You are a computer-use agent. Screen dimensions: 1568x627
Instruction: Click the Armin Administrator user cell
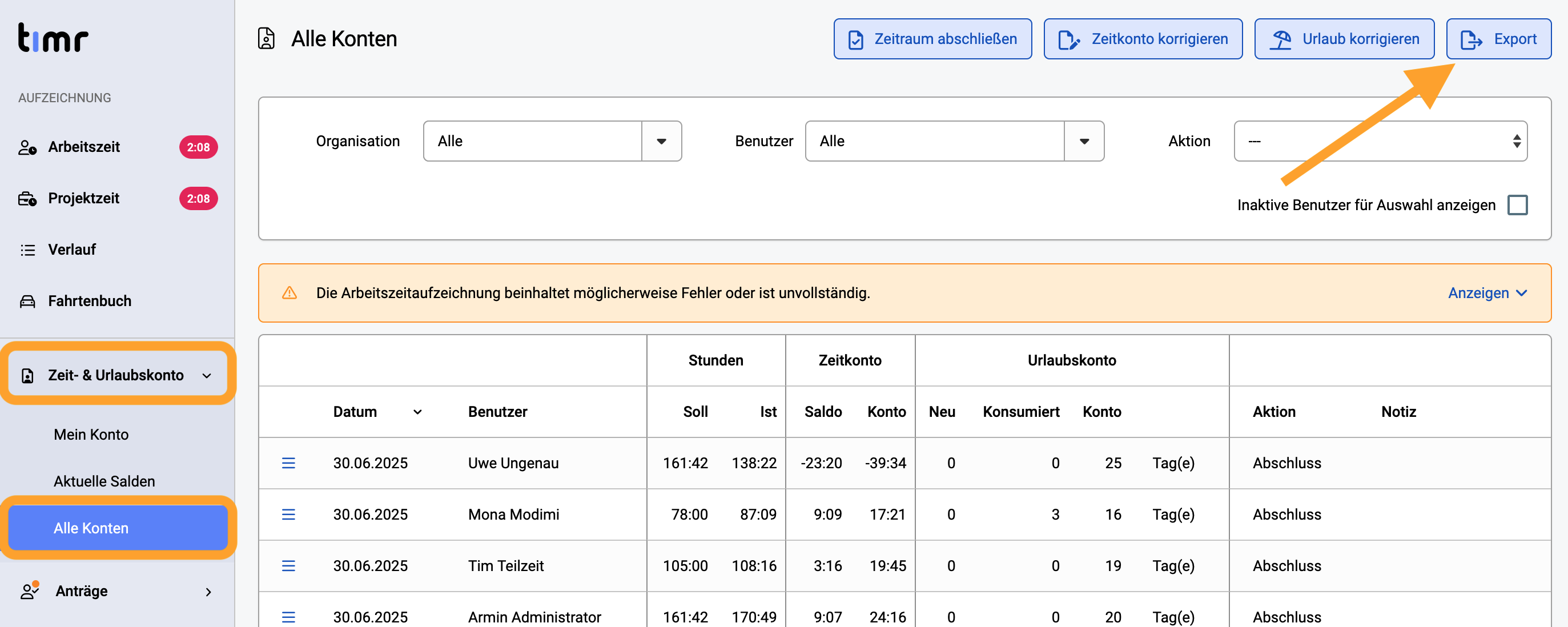534,617
